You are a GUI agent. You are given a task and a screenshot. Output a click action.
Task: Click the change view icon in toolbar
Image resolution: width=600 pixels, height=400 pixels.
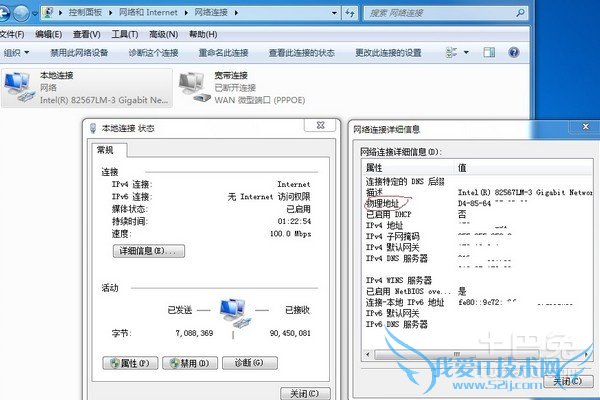tap(452, 52)
